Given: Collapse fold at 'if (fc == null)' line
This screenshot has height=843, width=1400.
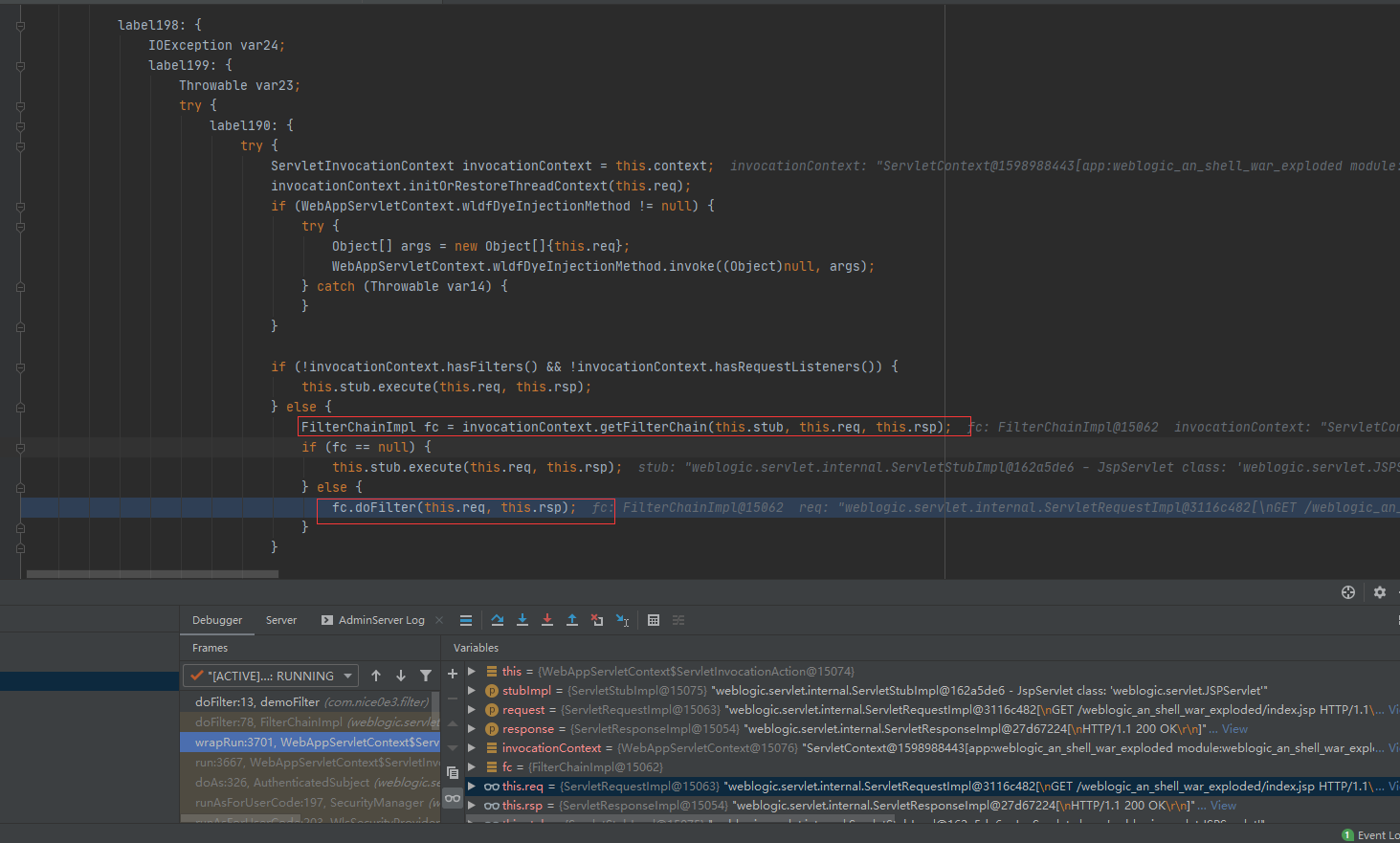Looking at the screenshot, I should (20, 448).
